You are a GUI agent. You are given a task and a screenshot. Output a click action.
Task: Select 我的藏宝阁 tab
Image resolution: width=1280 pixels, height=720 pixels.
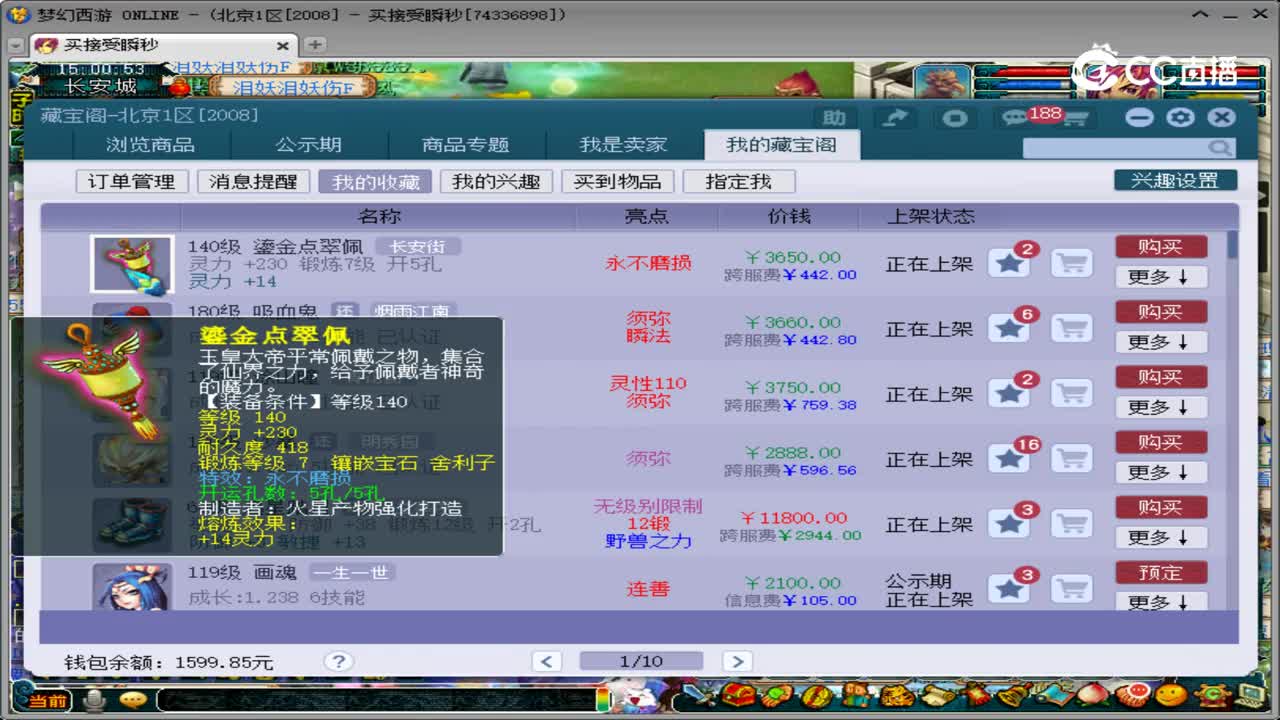(781, 145)
